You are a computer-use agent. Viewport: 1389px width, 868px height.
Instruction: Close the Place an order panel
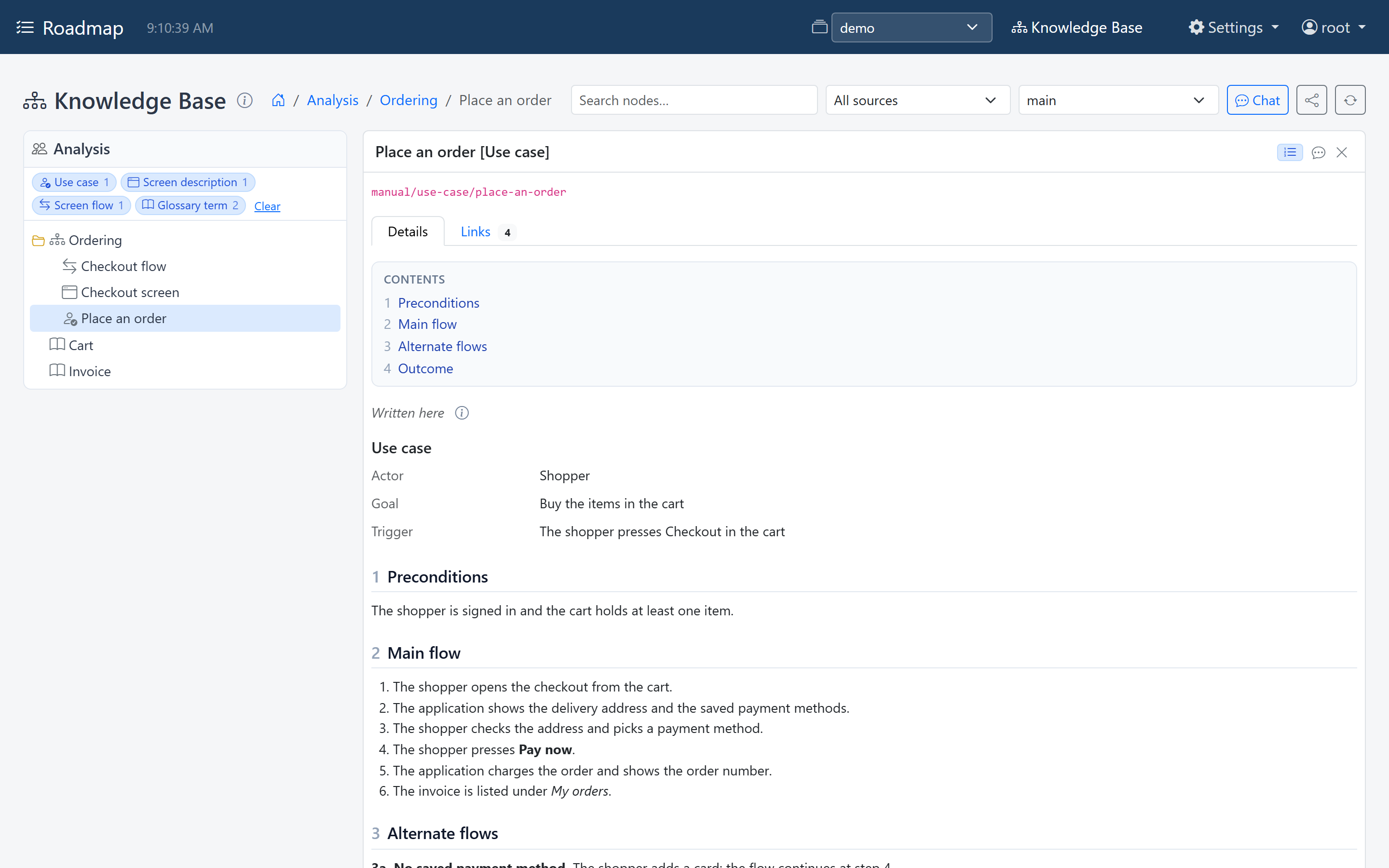point(1341,152)
